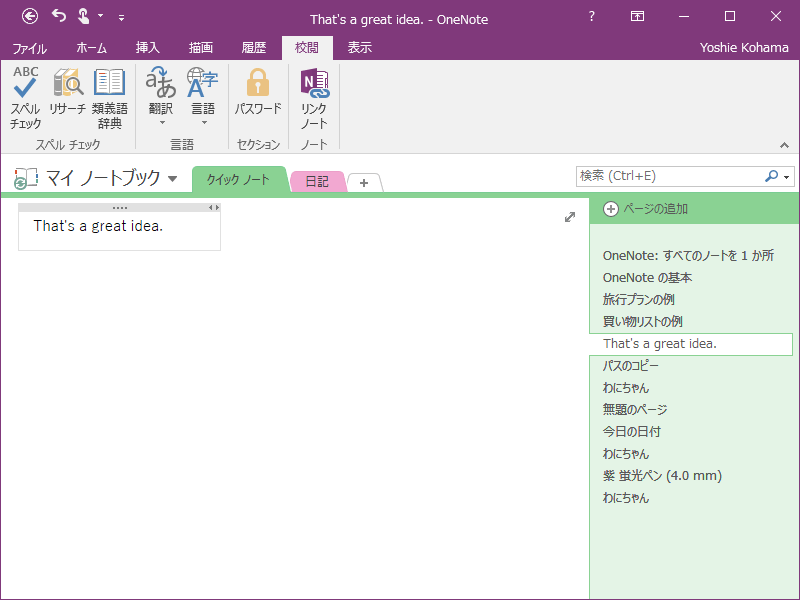Expand page to full view arrow

pos(570,217)
